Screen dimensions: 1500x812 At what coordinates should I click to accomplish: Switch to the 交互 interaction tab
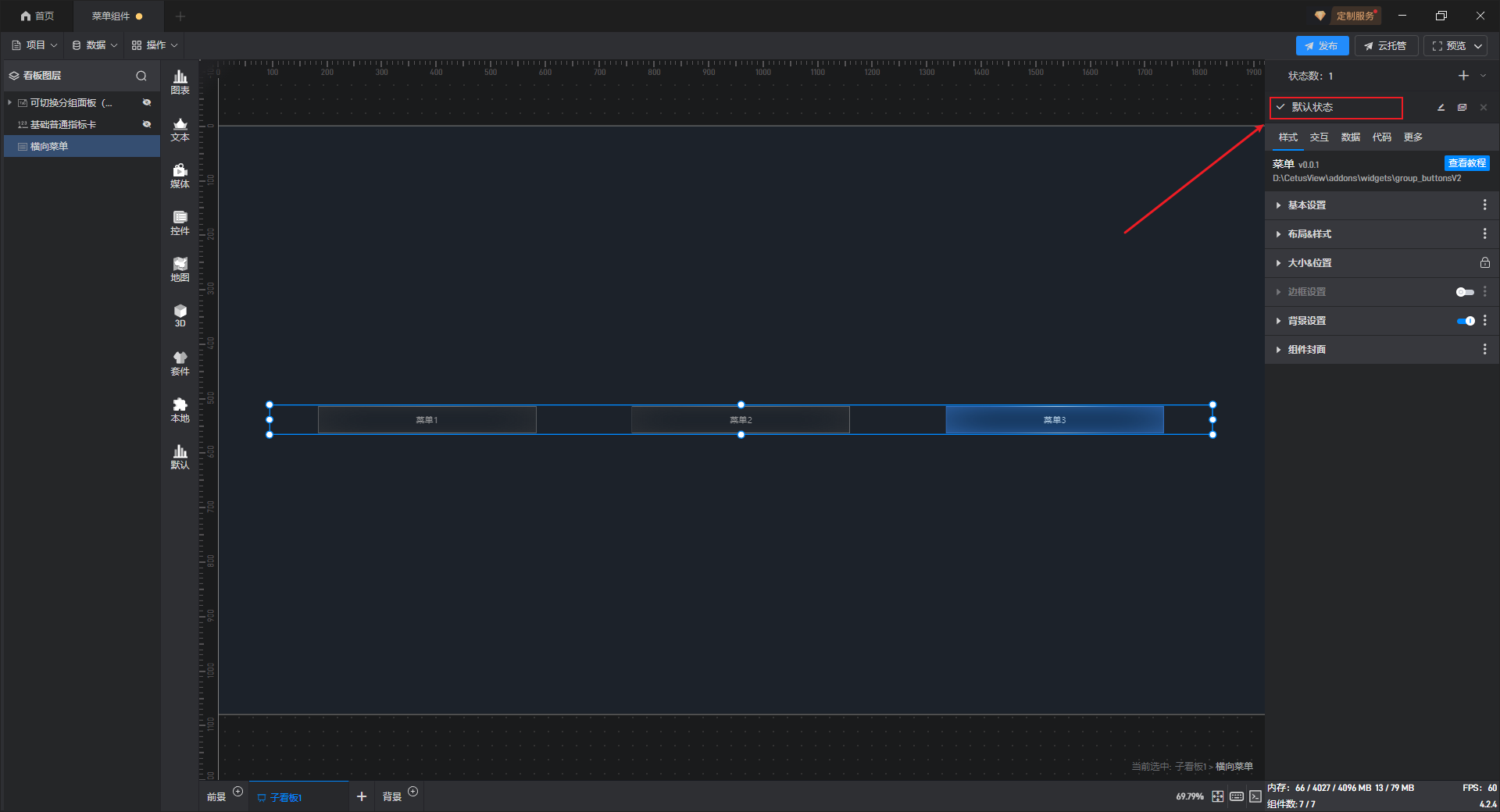pos(1320,137)
